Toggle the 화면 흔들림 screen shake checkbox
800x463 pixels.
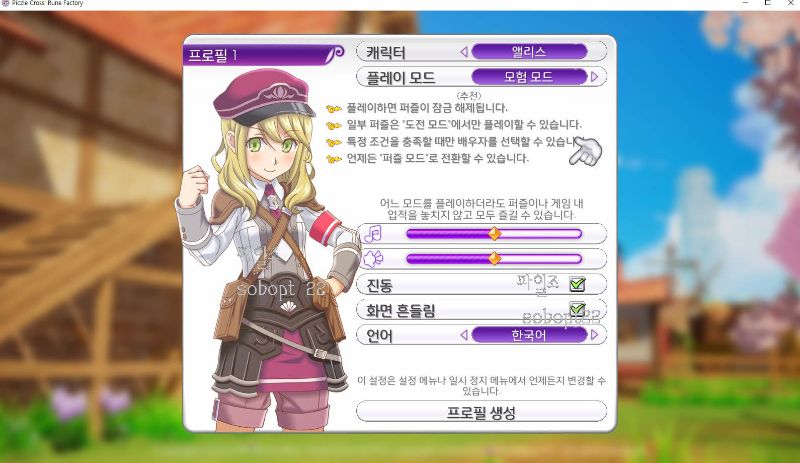coord(578,308)
